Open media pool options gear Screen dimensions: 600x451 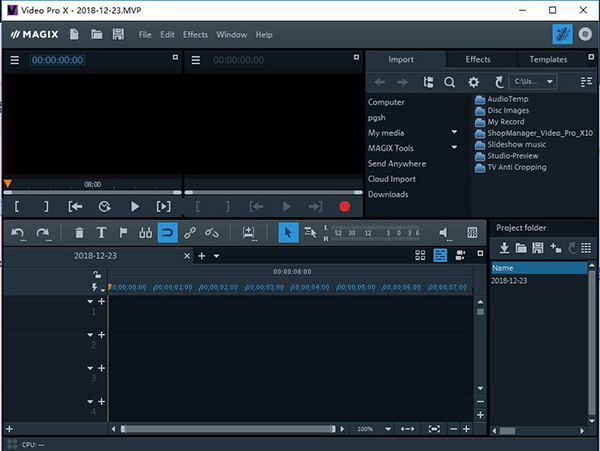[x=473, y=82]
